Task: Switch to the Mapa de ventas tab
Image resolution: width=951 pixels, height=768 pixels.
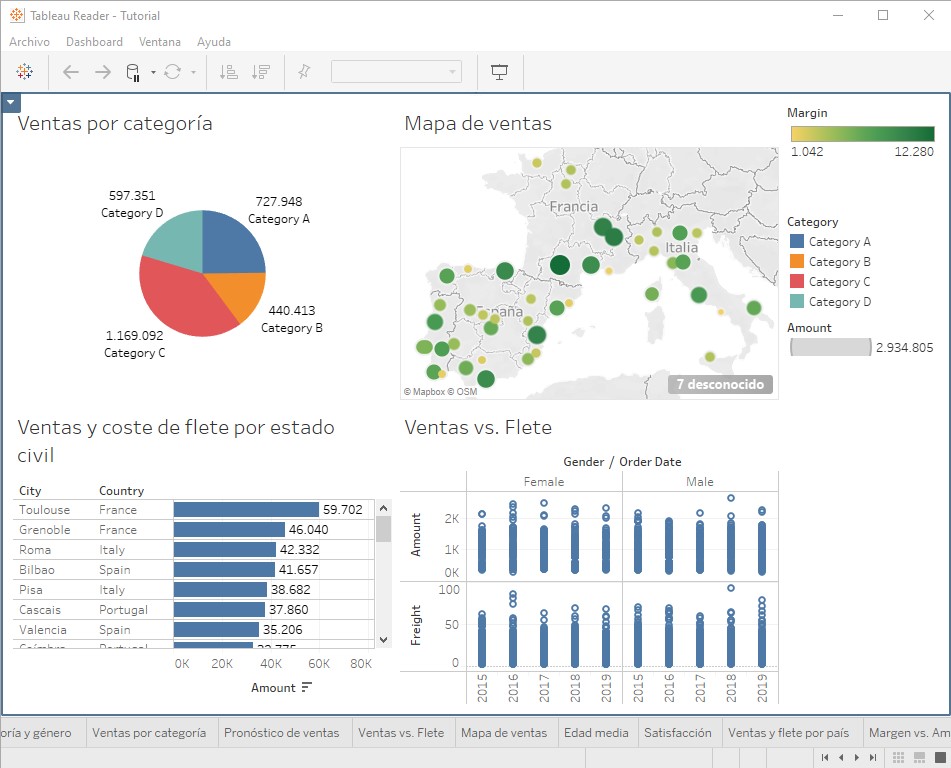Action: (x=505, y=732)
